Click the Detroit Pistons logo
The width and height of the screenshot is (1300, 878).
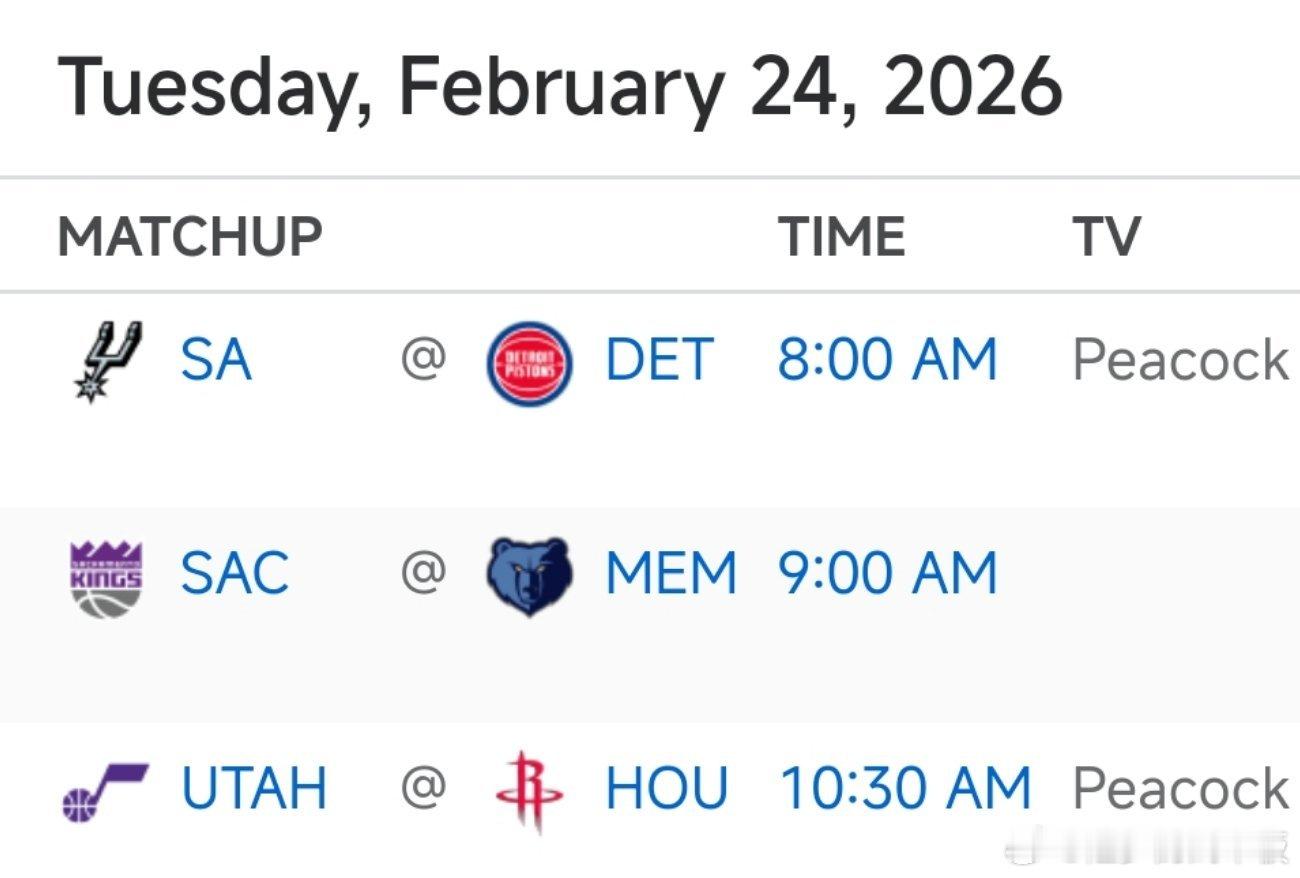pos(529,362)
